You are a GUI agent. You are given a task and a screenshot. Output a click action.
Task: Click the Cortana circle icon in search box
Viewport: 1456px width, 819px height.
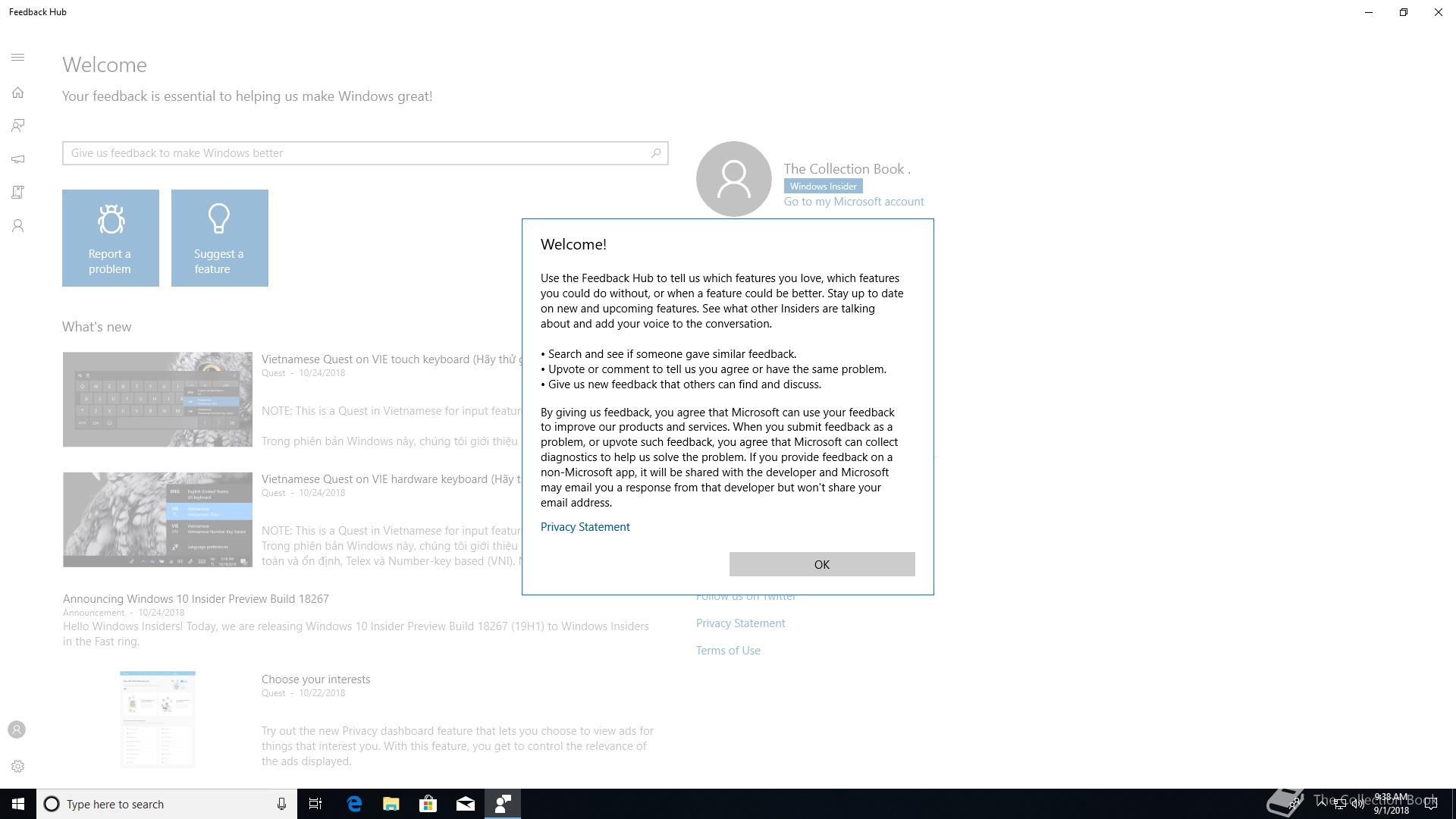point(52,804)
